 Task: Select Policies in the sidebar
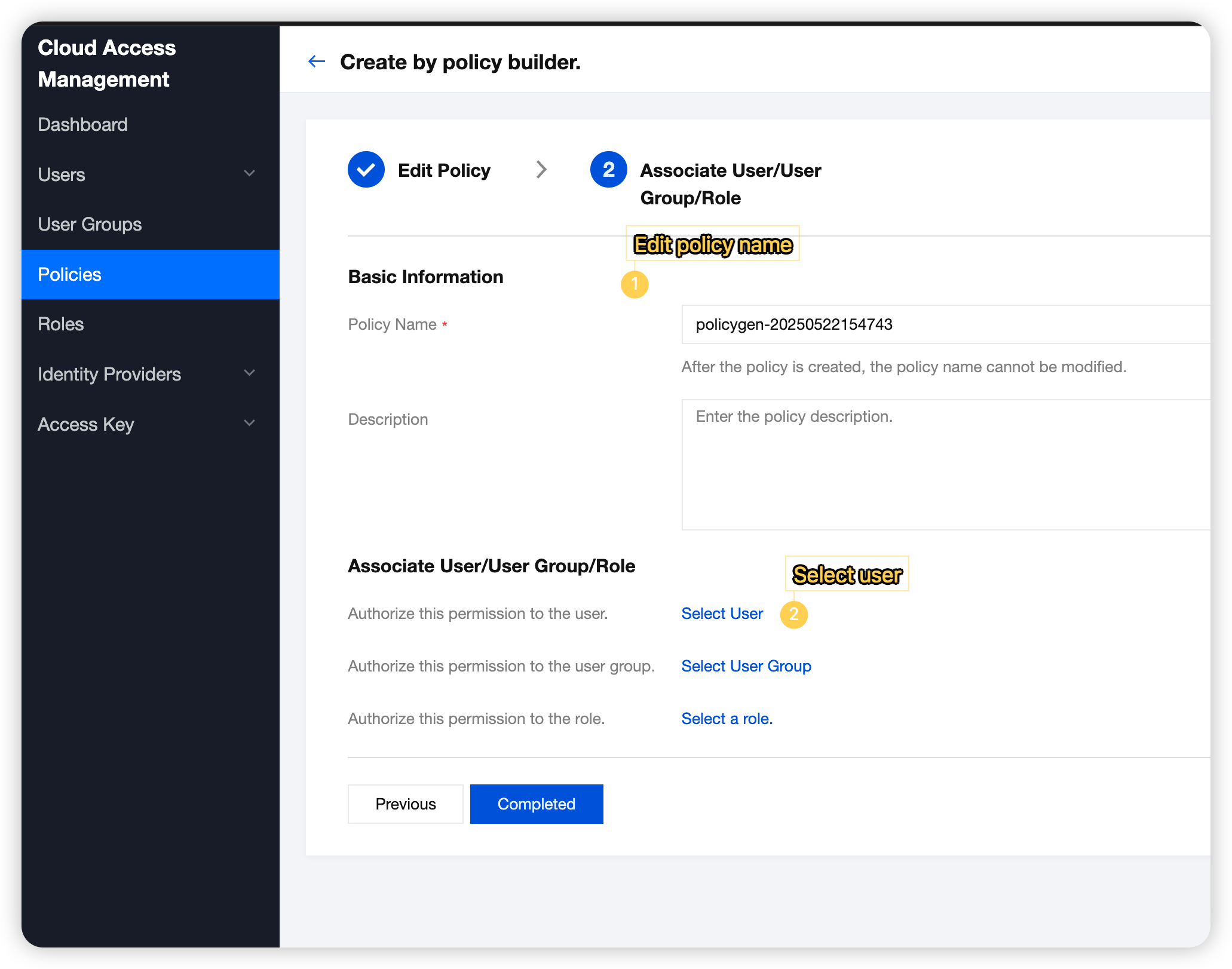pyautogui.click(x=69, y=274)
